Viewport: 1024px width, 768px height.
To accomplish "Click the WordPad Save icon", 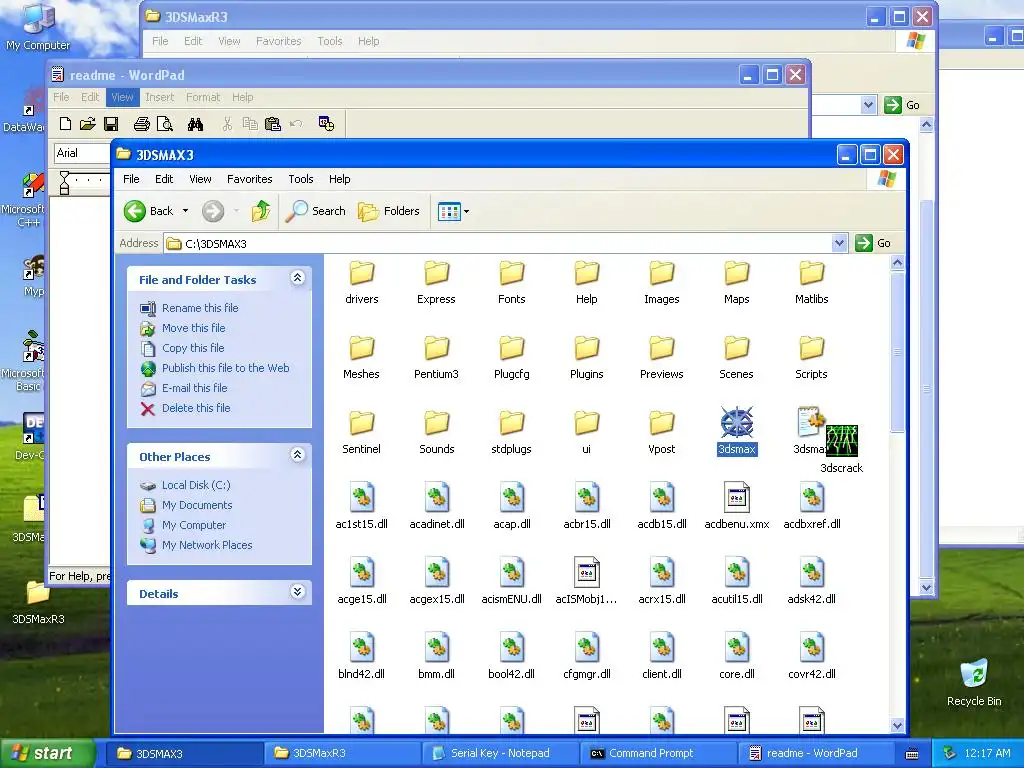I will 111,123.
